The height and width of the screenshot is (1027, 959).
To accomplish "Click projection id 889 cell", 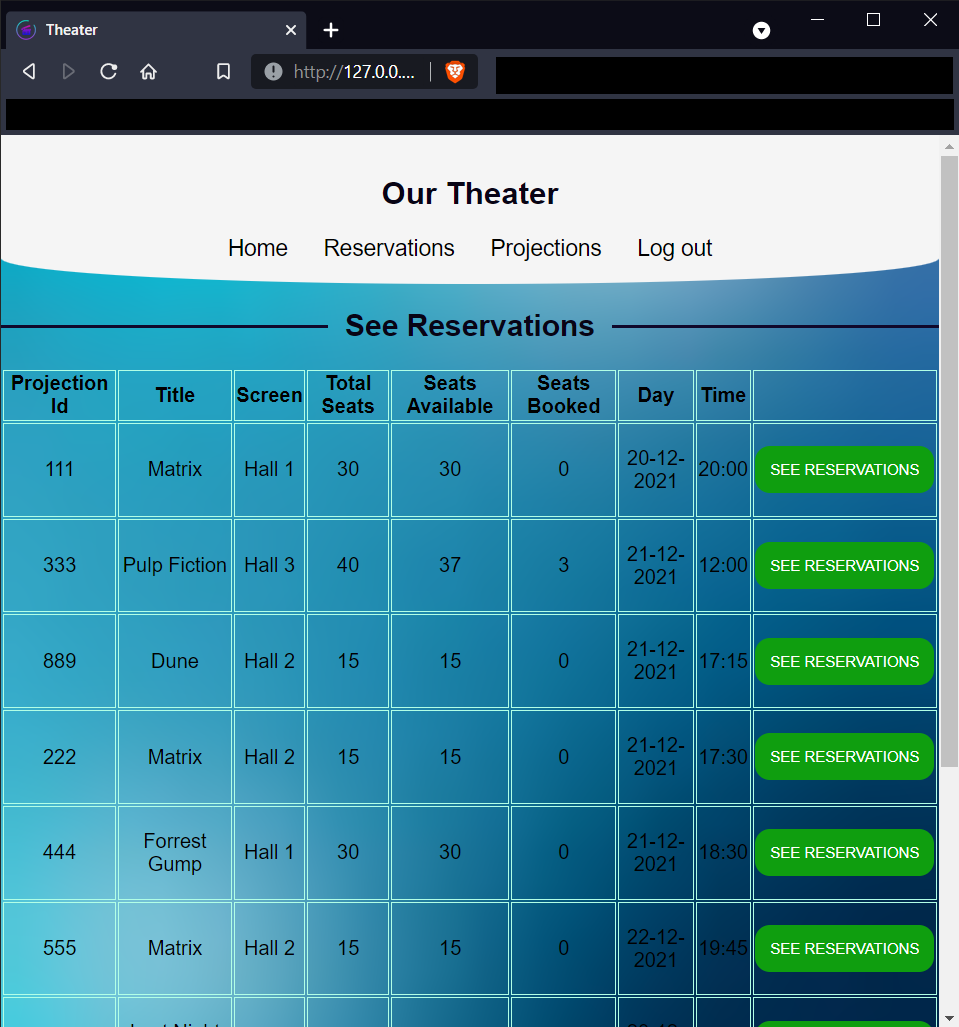I will pyautogui.click(x=60, y=661).
